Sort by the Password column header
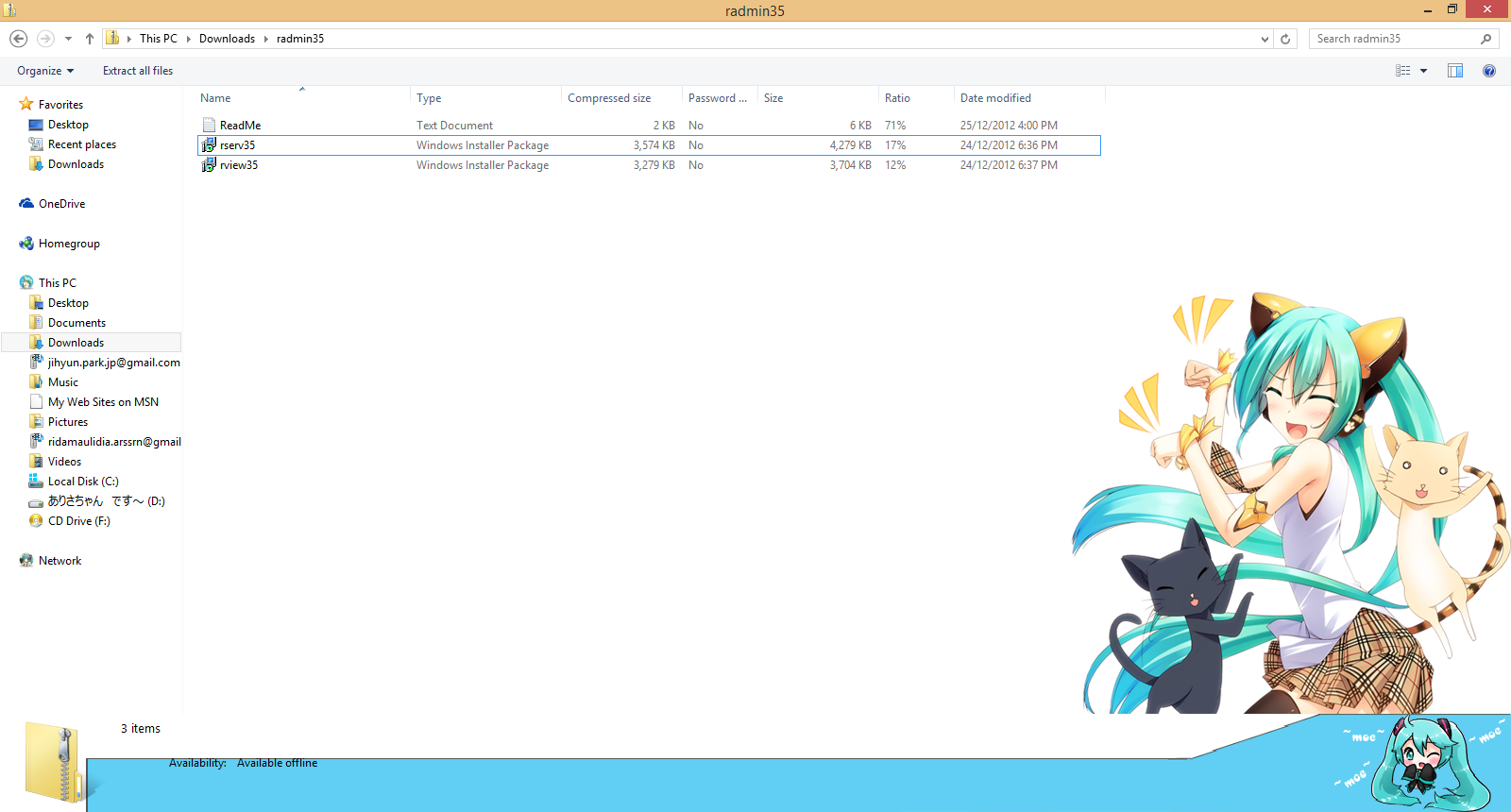1511x812 pixels. [x=720, y=98]
